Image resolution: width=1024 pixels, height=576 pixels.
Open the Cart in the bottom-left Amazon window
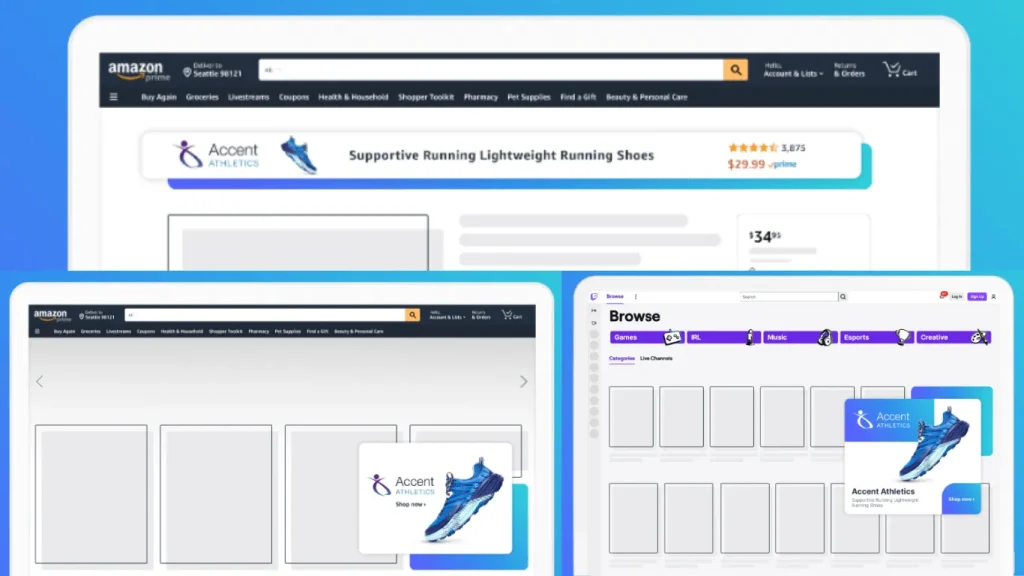click(x=512, y=315)
